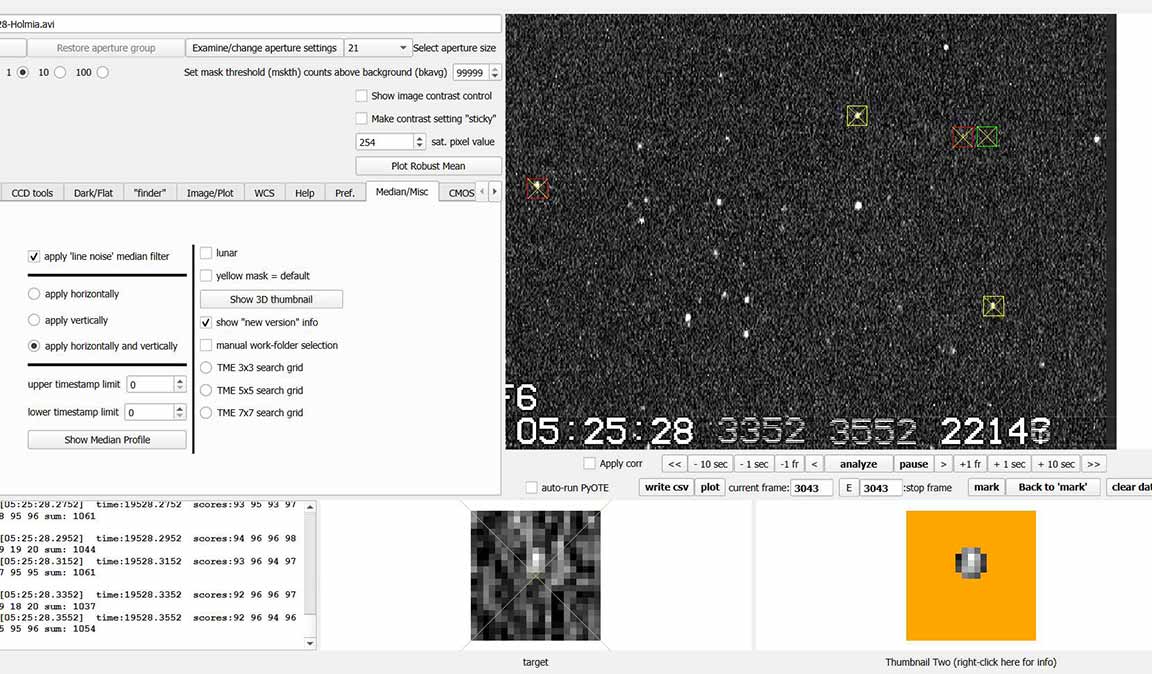
Task: Click the mask threshold field showing 99999
Action: click(471, 73)
